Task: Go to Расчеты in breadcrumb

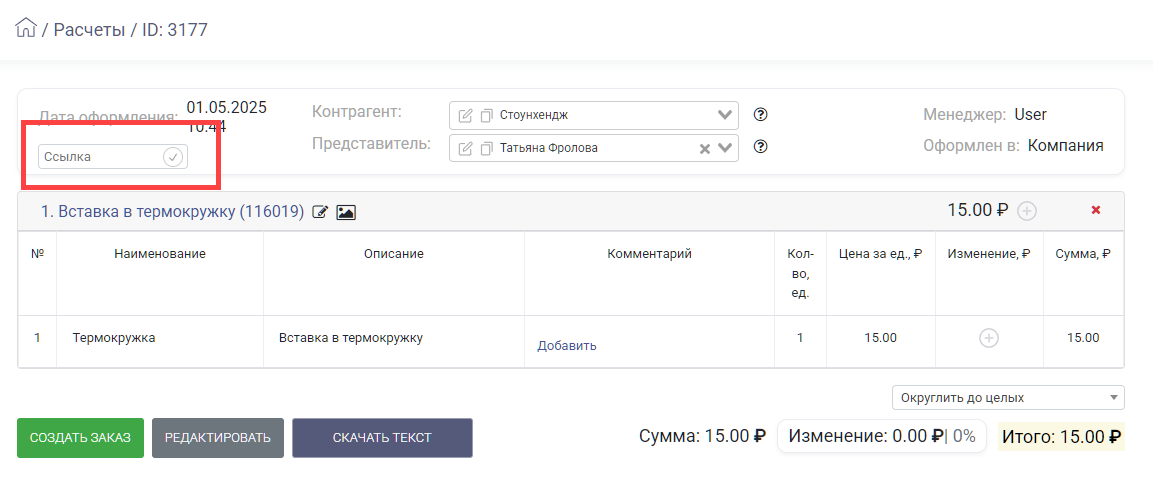Action: click(x=89, y=29)
